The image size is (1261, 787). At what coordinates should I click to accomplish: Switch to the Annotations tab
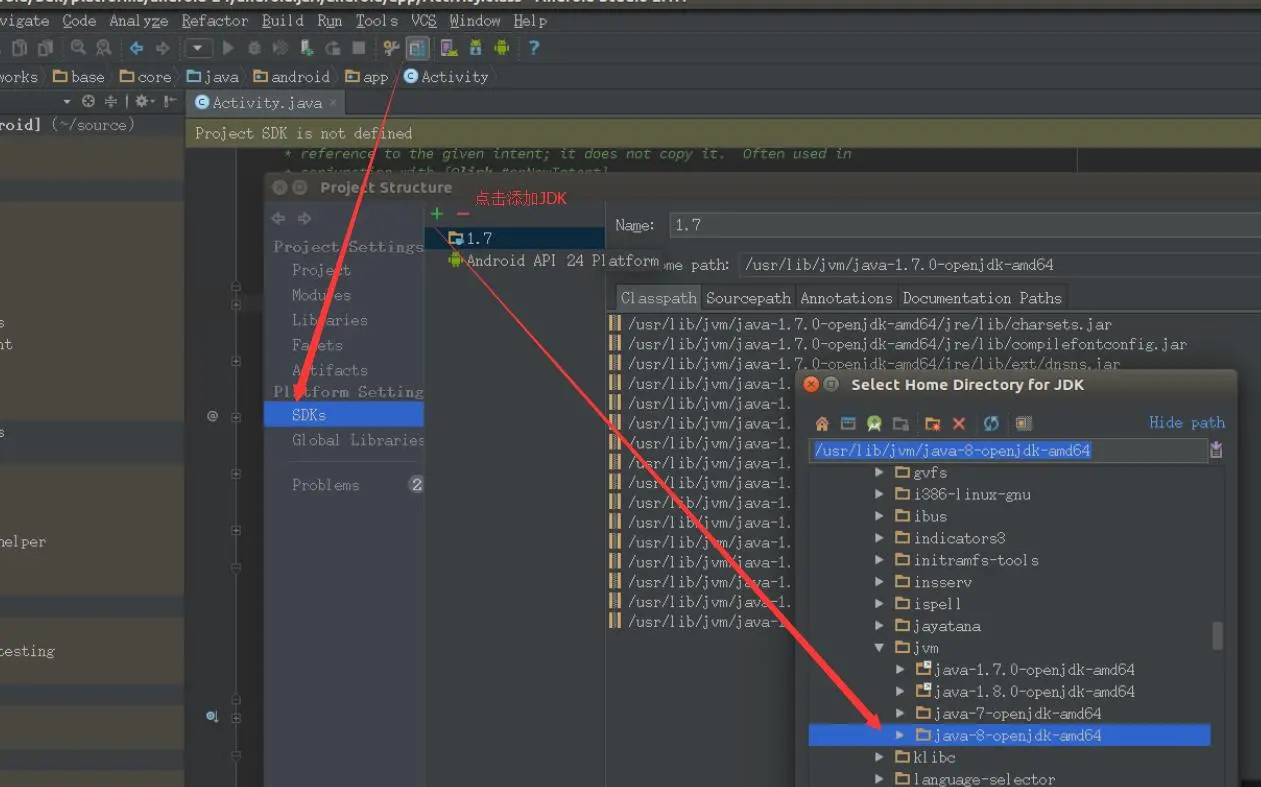(846, 298)
